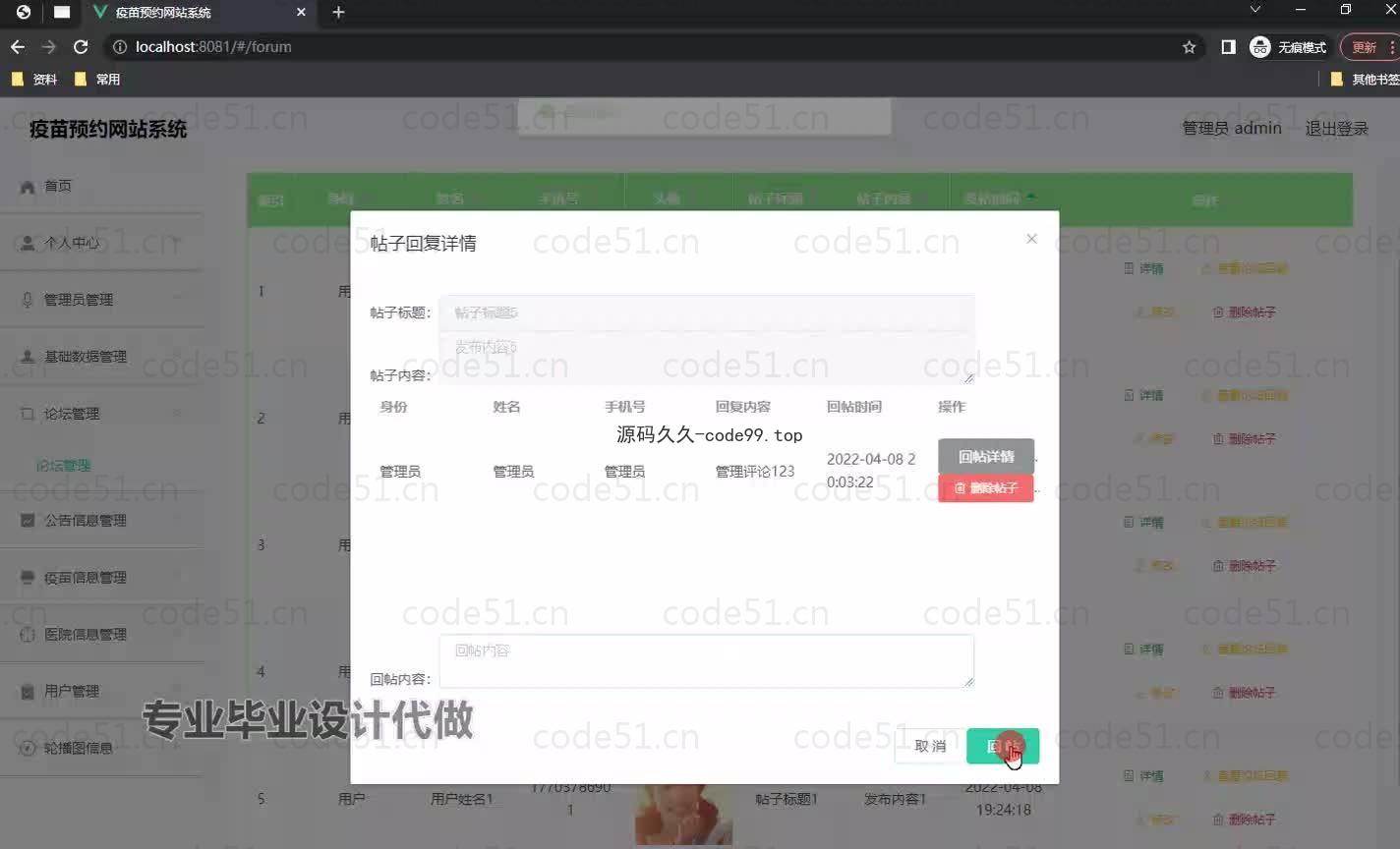The image size is (1400, 849).
Task: Click the 无痕模式 incognito icon
Action: 1260,47
